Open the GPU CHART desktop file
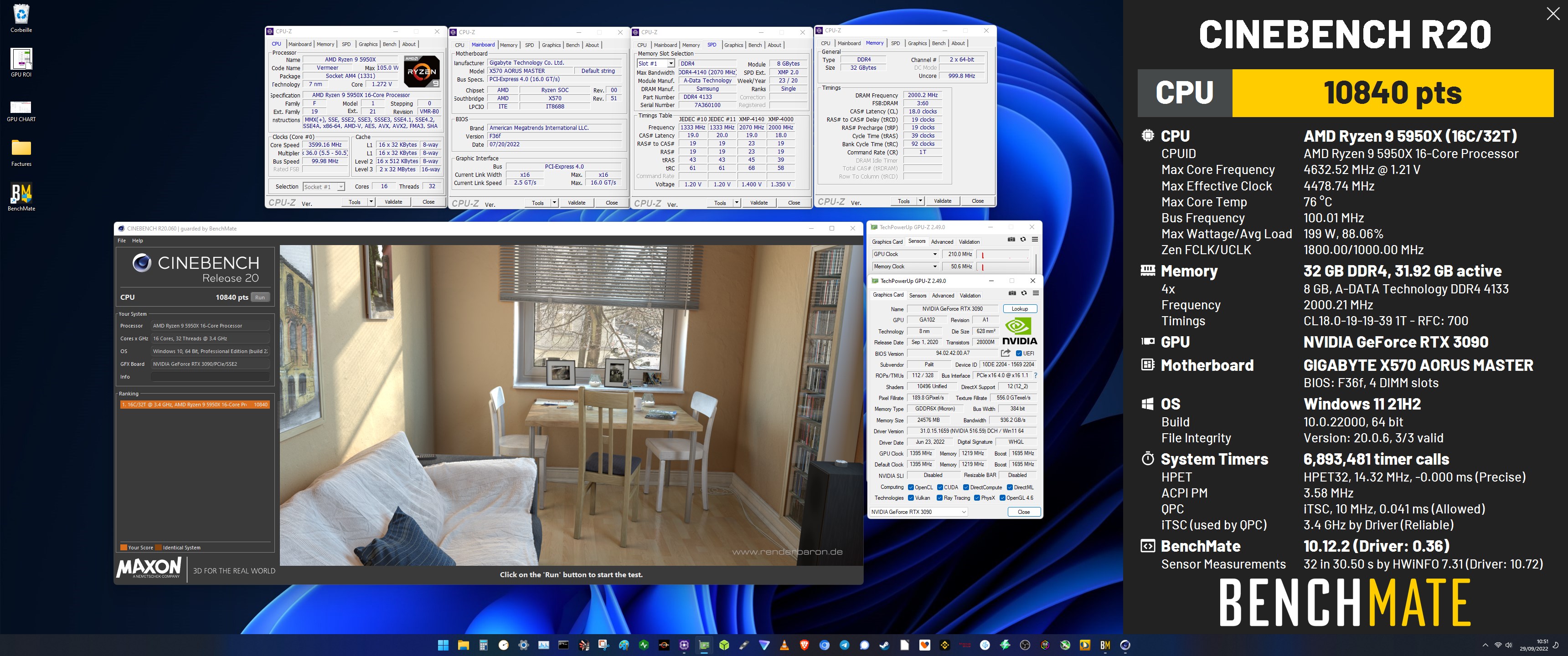This screenshot has width=1568, height=656. [21, 111]
